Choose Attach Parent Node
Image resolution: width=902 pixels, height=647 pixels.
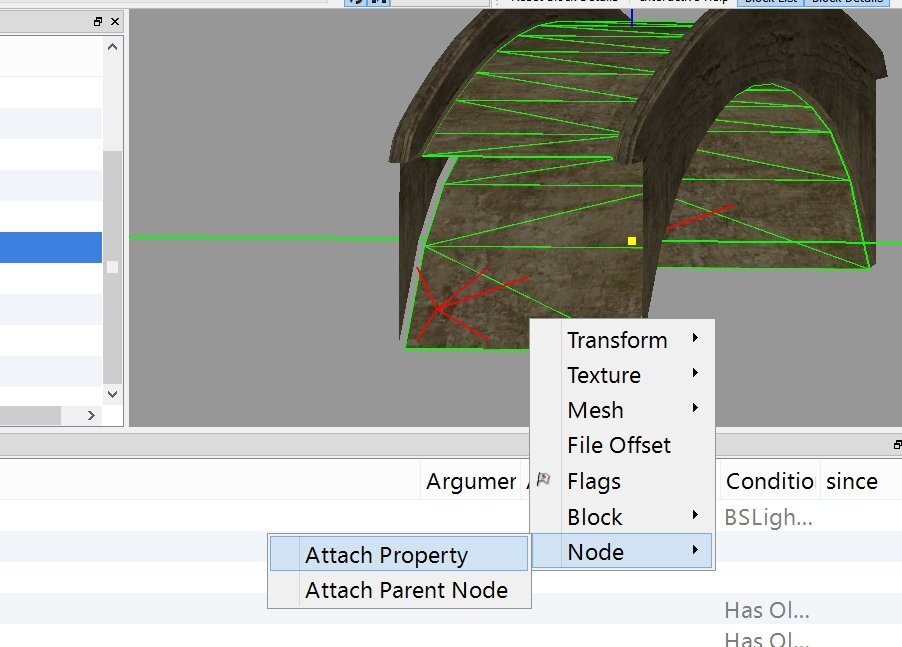[399, 589]
